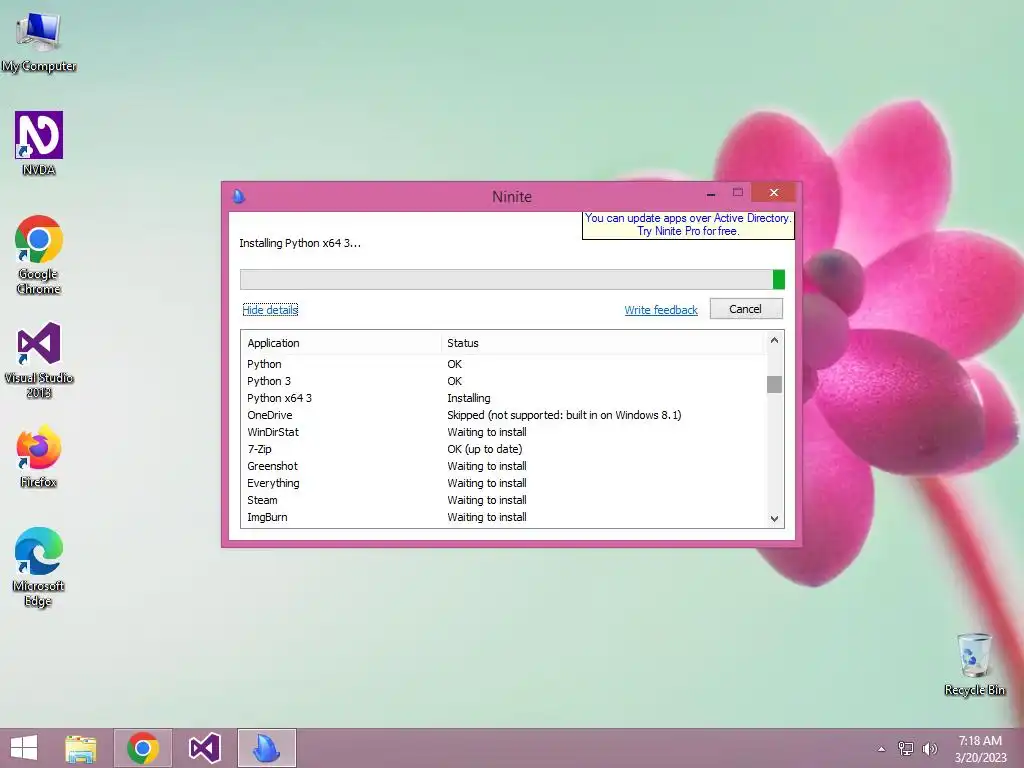Click the Ninite taskbar icon
This screenshot has width=1024, height=768.
266,748
